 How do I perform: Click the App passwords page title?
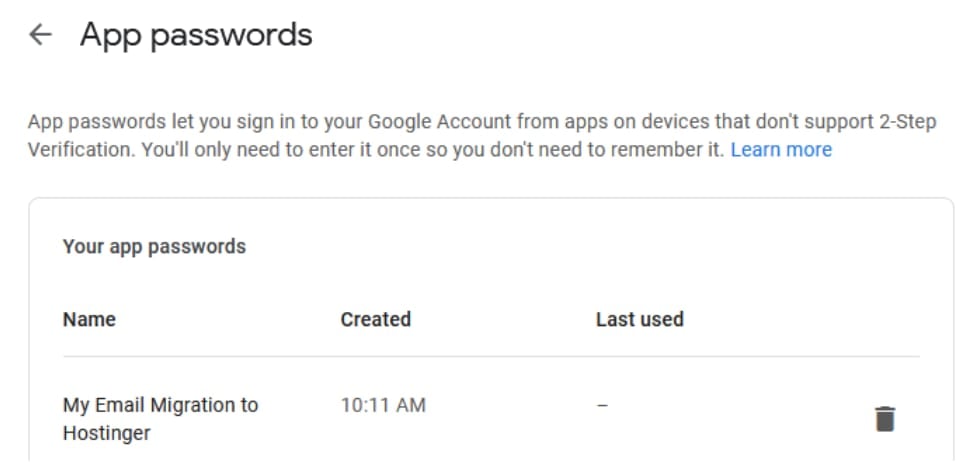(x=196, y=35)
